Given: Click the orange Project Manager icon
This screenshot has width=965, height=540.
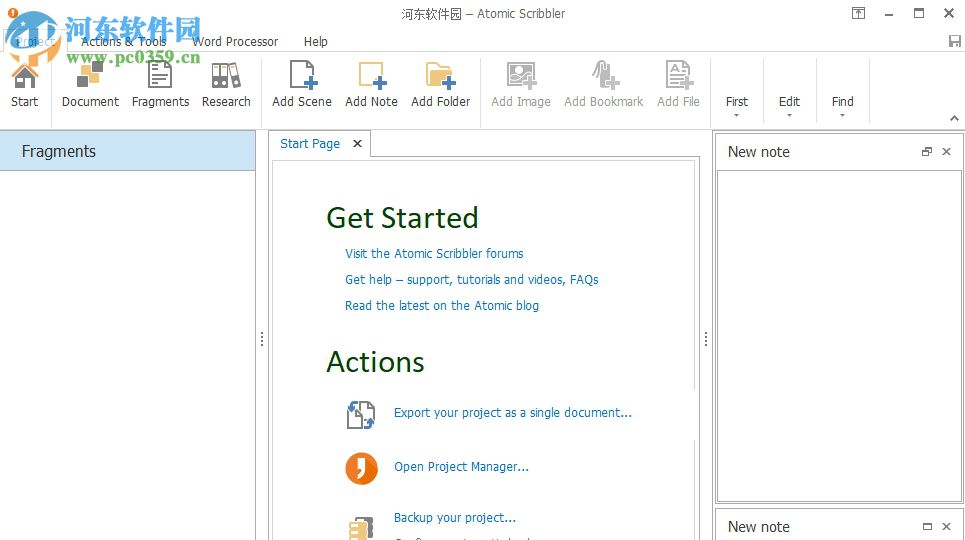Looking at the screenshot, I should click(361, 469).
